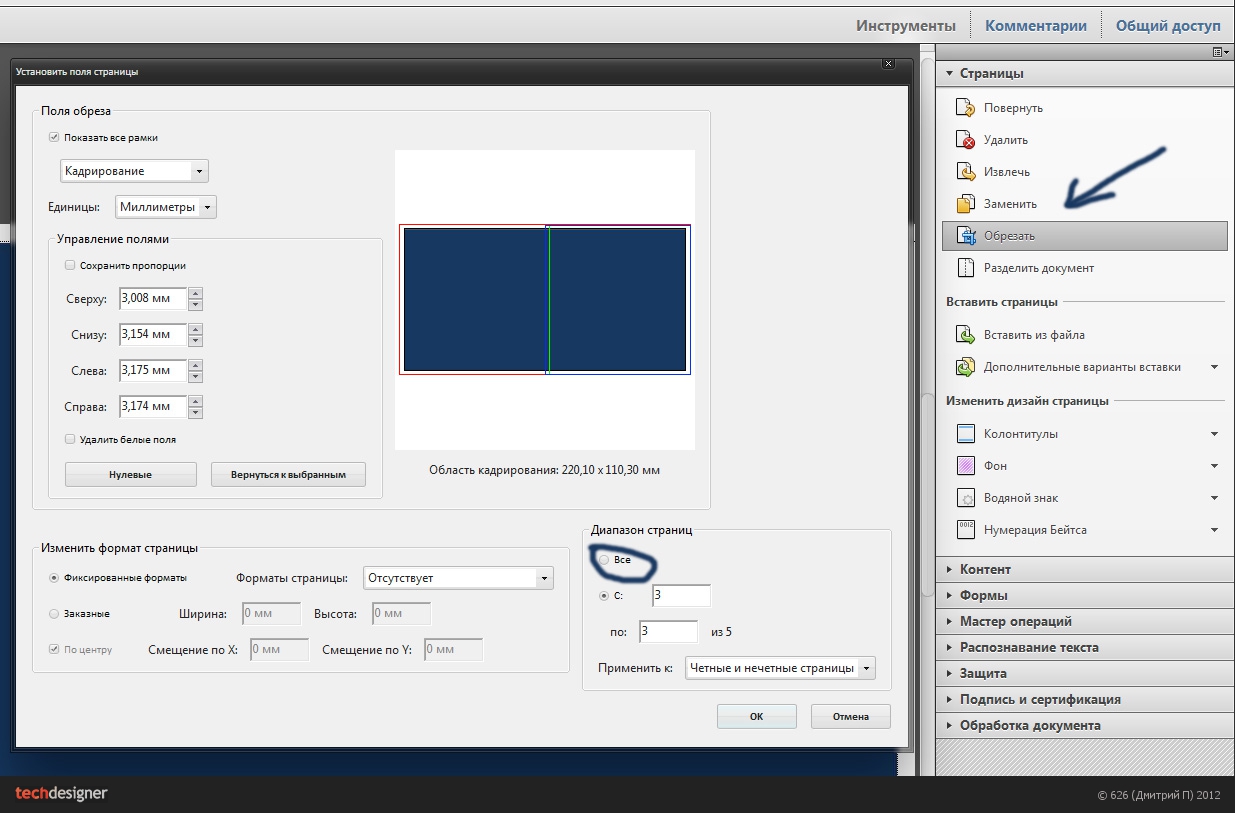Click the Снизу margin input field
This screenshot has width=1235, height=813.
(153, 334)
